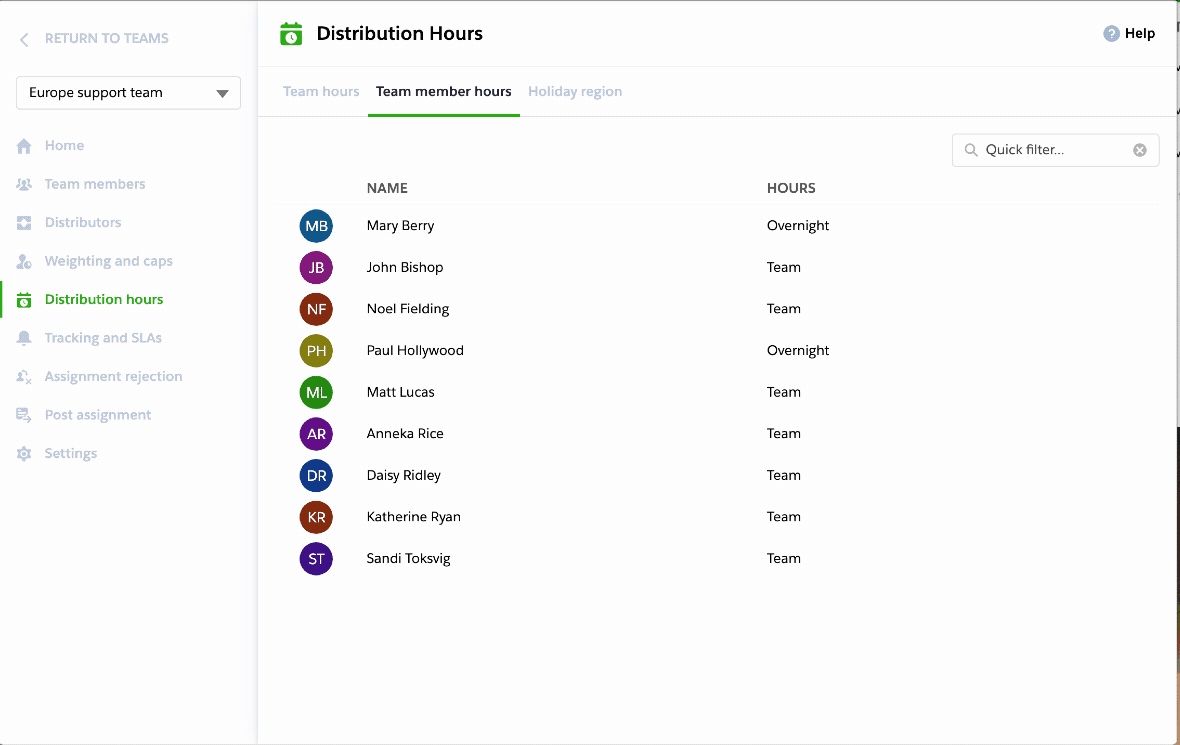Image resolution: width=1180 pixels, height=745 pixels.
Task: Open the Europe support team dropdown
Action: coord(128,93)
